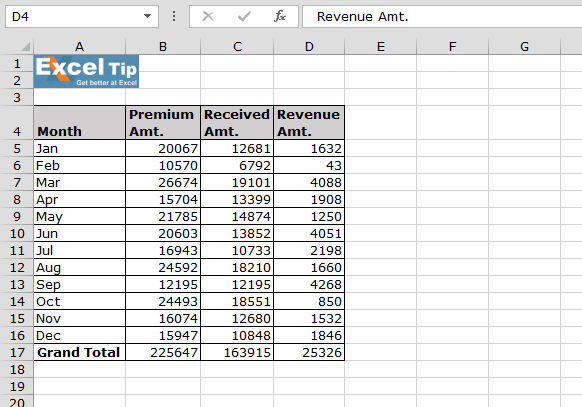582x407 pixels.
Task: Select the Premium Amt. header cell
Action: 163,123
